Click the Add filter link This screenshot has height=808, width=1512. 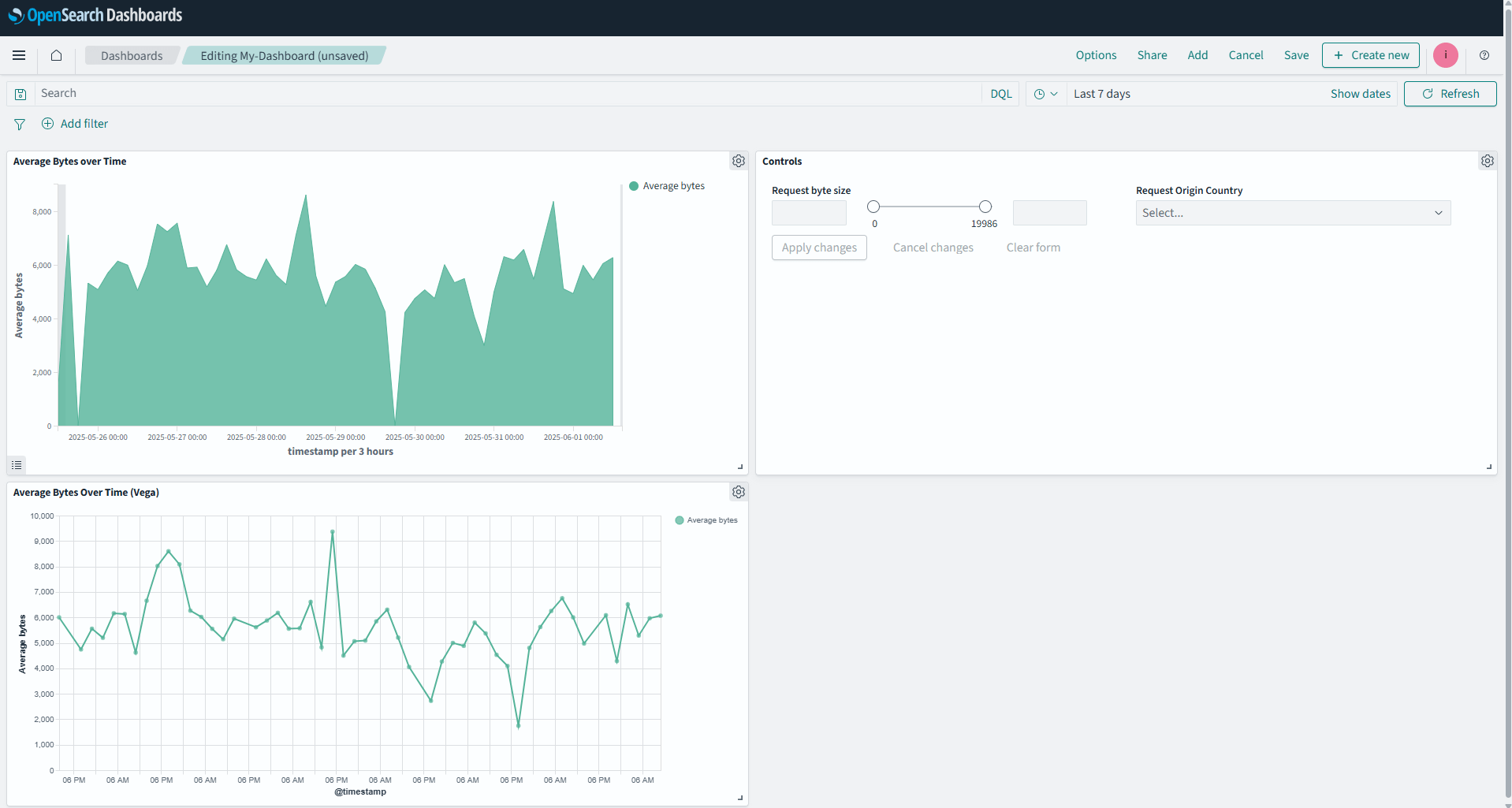pyautogui.click(x=84, y=124)
